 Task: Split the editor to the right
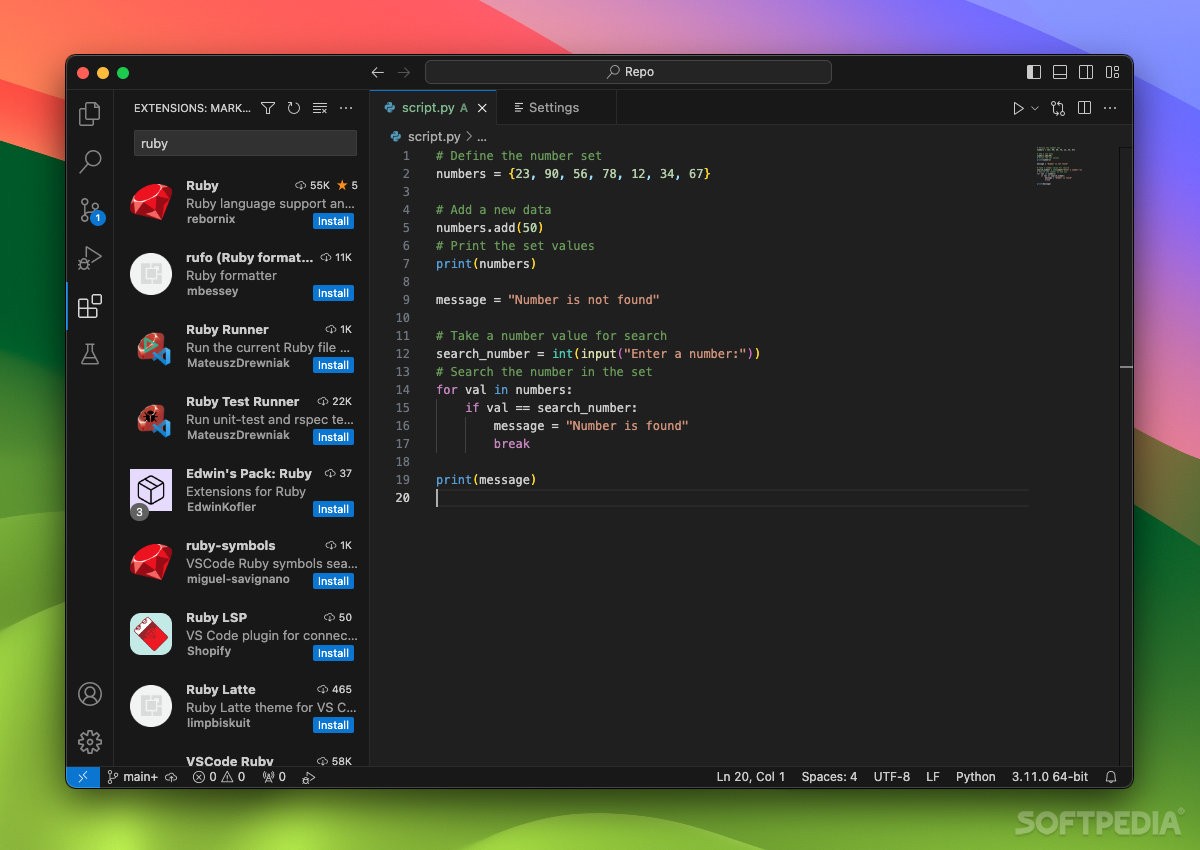1084,108
